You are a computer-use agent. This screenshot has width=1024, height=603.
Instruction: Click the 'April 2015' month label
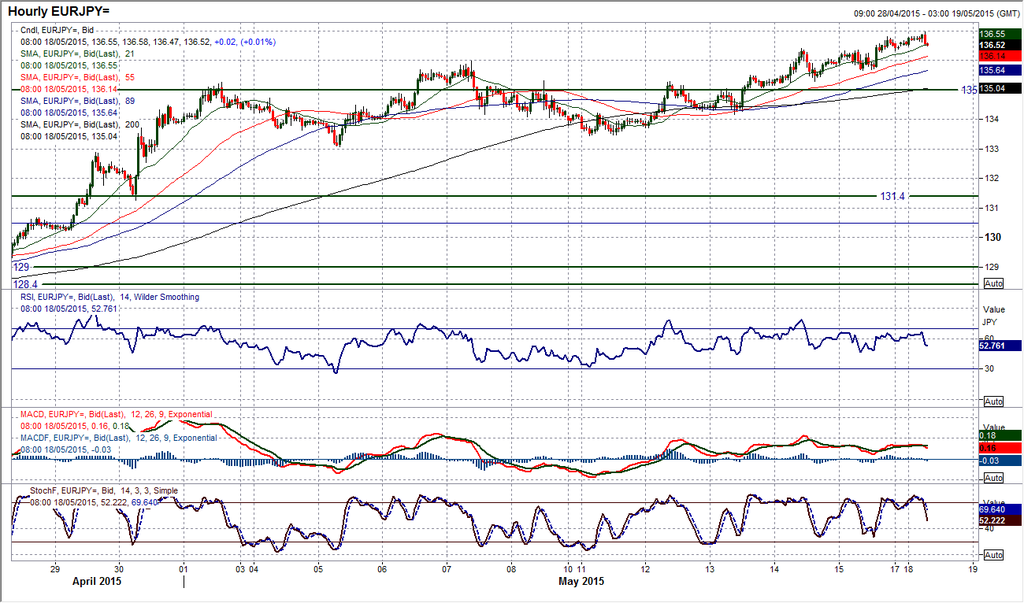(x=97, y=581)
